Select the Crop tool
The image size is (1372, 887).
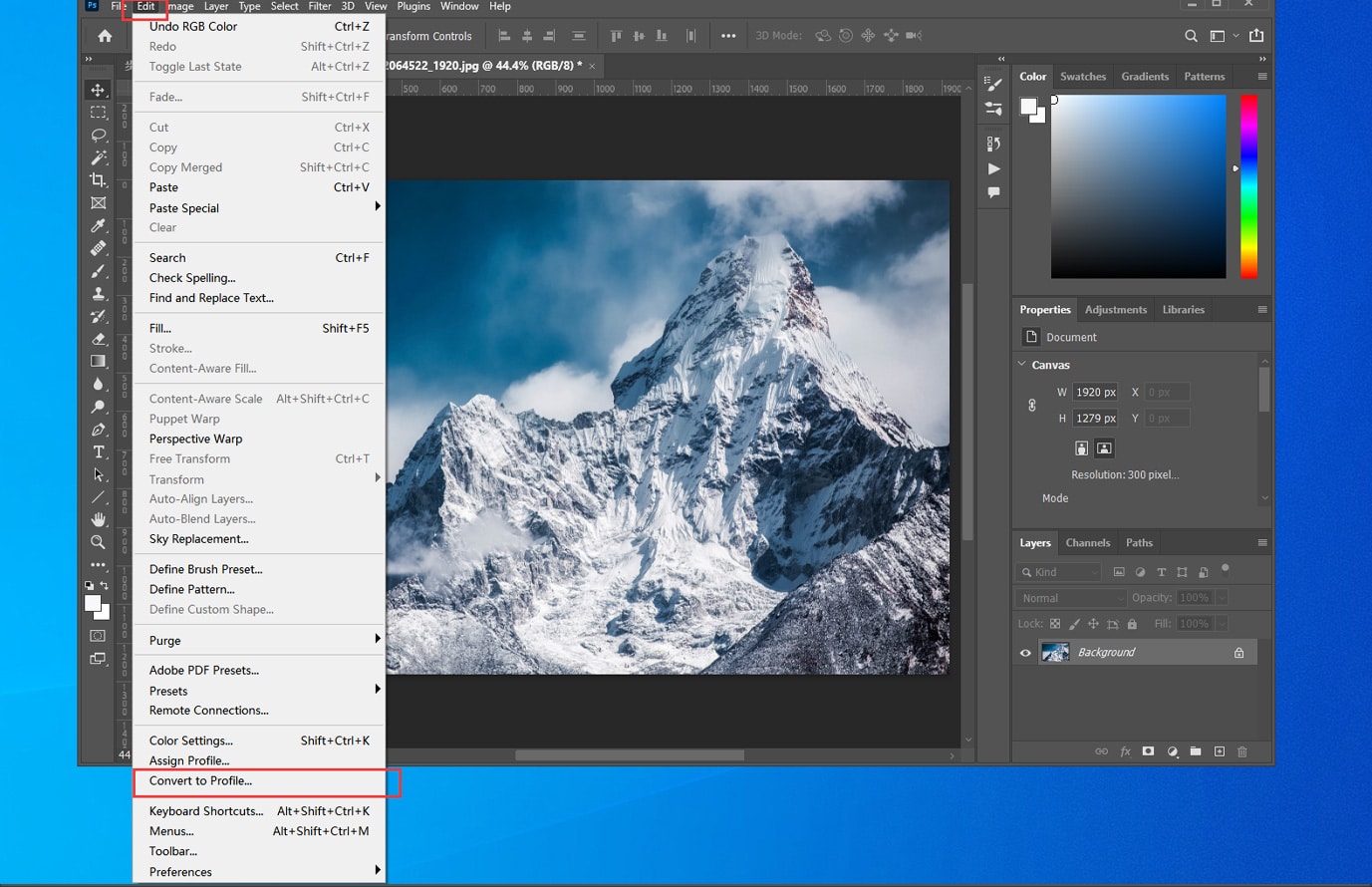pyautogui.click(x=98, y=180)
